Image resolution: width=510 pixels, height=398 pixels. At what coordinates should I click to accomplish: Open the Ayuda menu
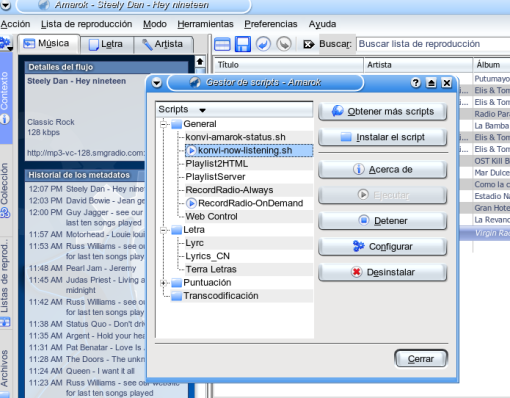click(x=322, y=24)
